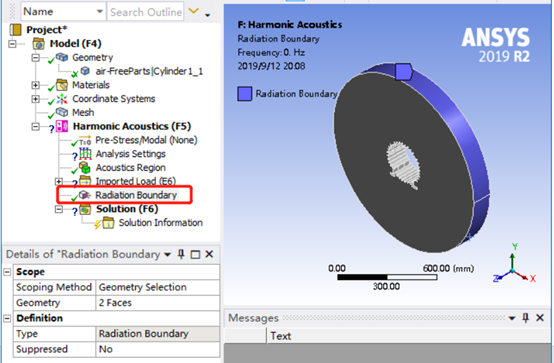Expand the Imported Load (E6) node
Viewport: 554px width, 363px height.
pos(59,181)
